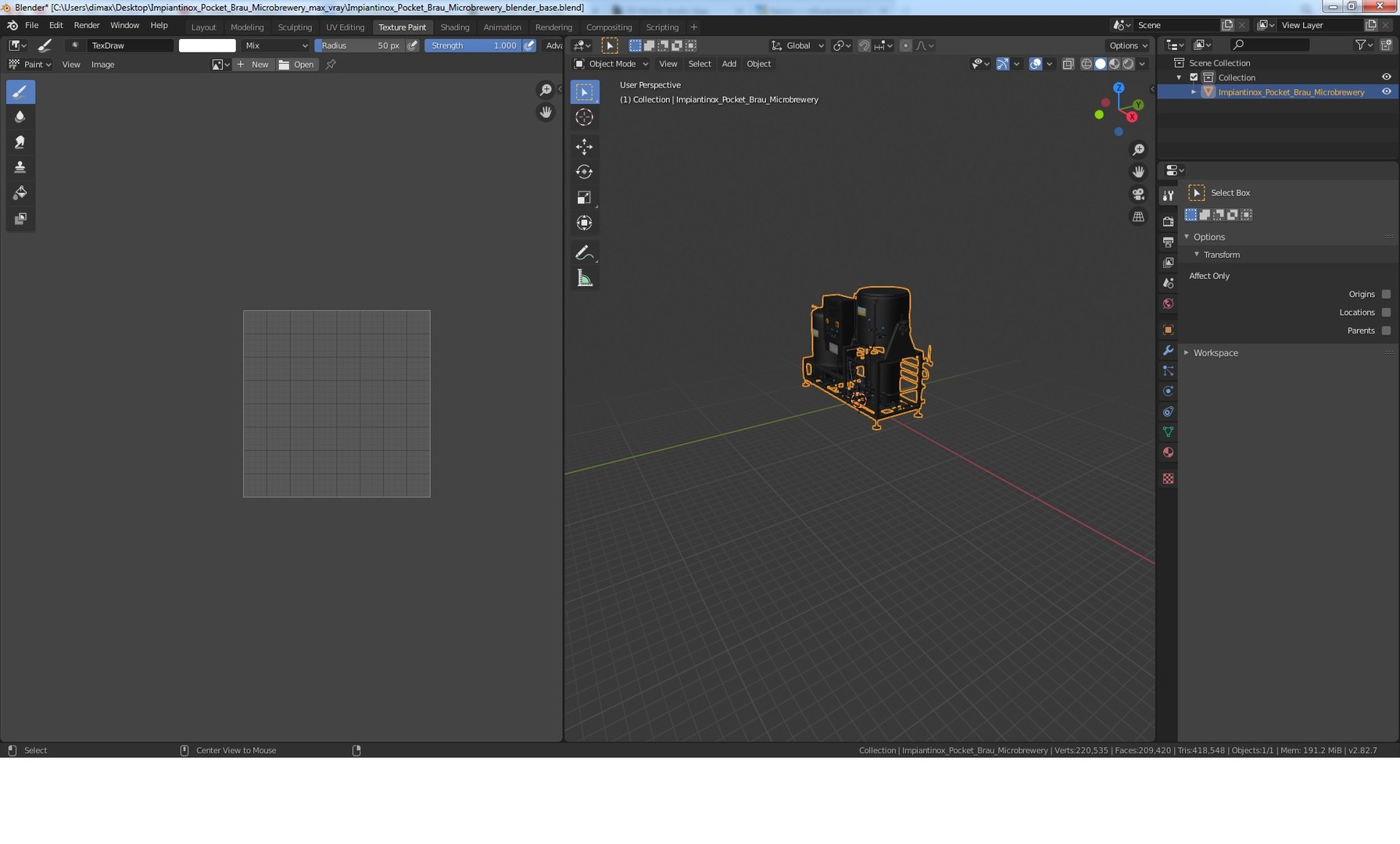Open the Output properties tab
The height and width of the screenshot is (844, 1400).
(1168, 242)
